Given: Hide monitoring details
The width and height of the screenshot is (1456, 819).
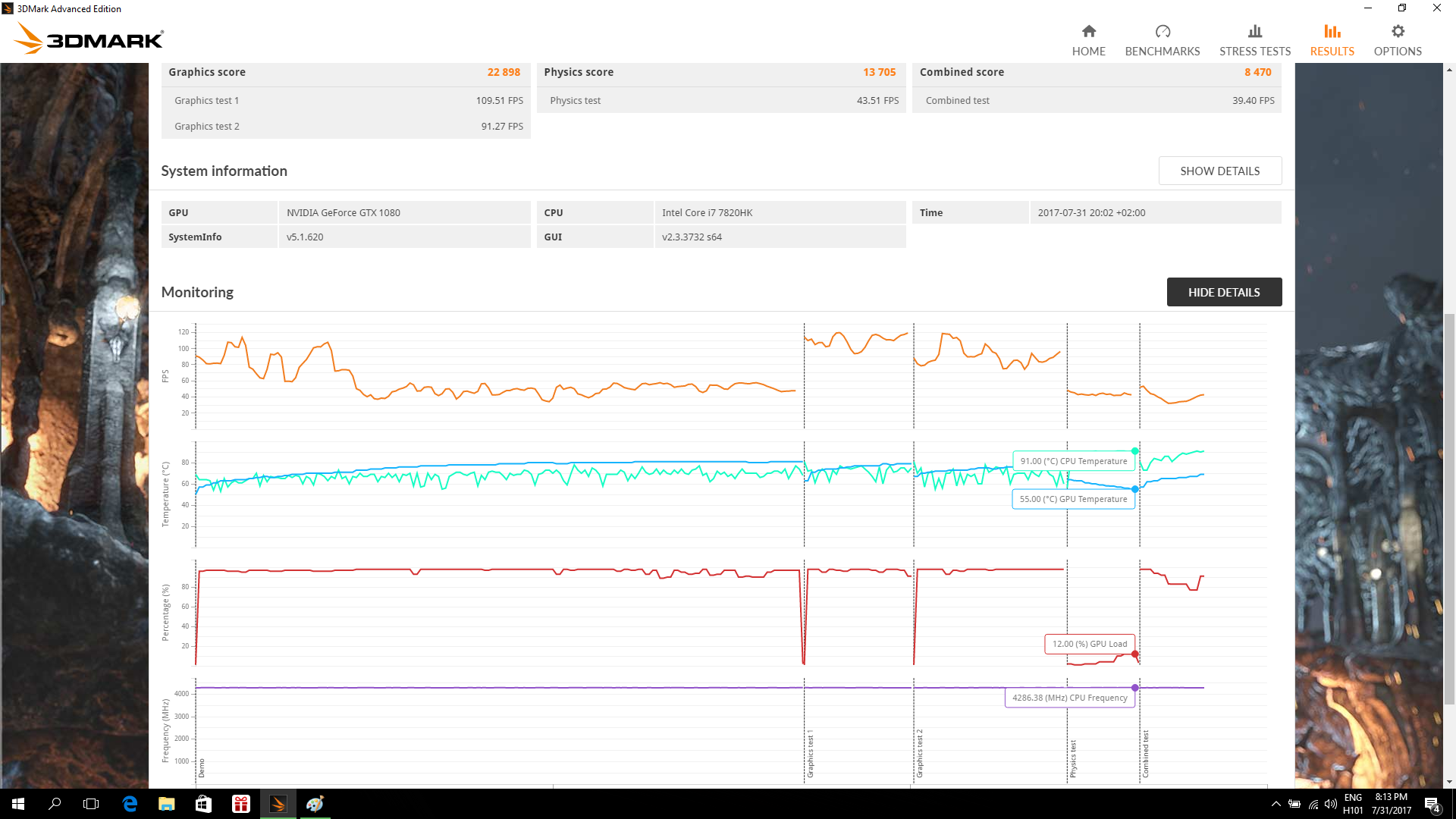Looking at the screenshot, I should click(1223, 292).
